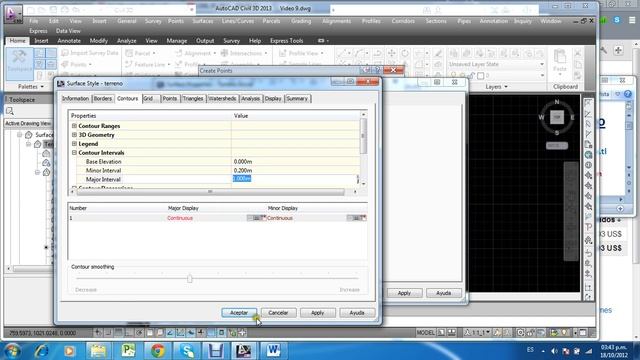Switch to the Triangles tab
The image size is (640, 360).
click(193, 99)
